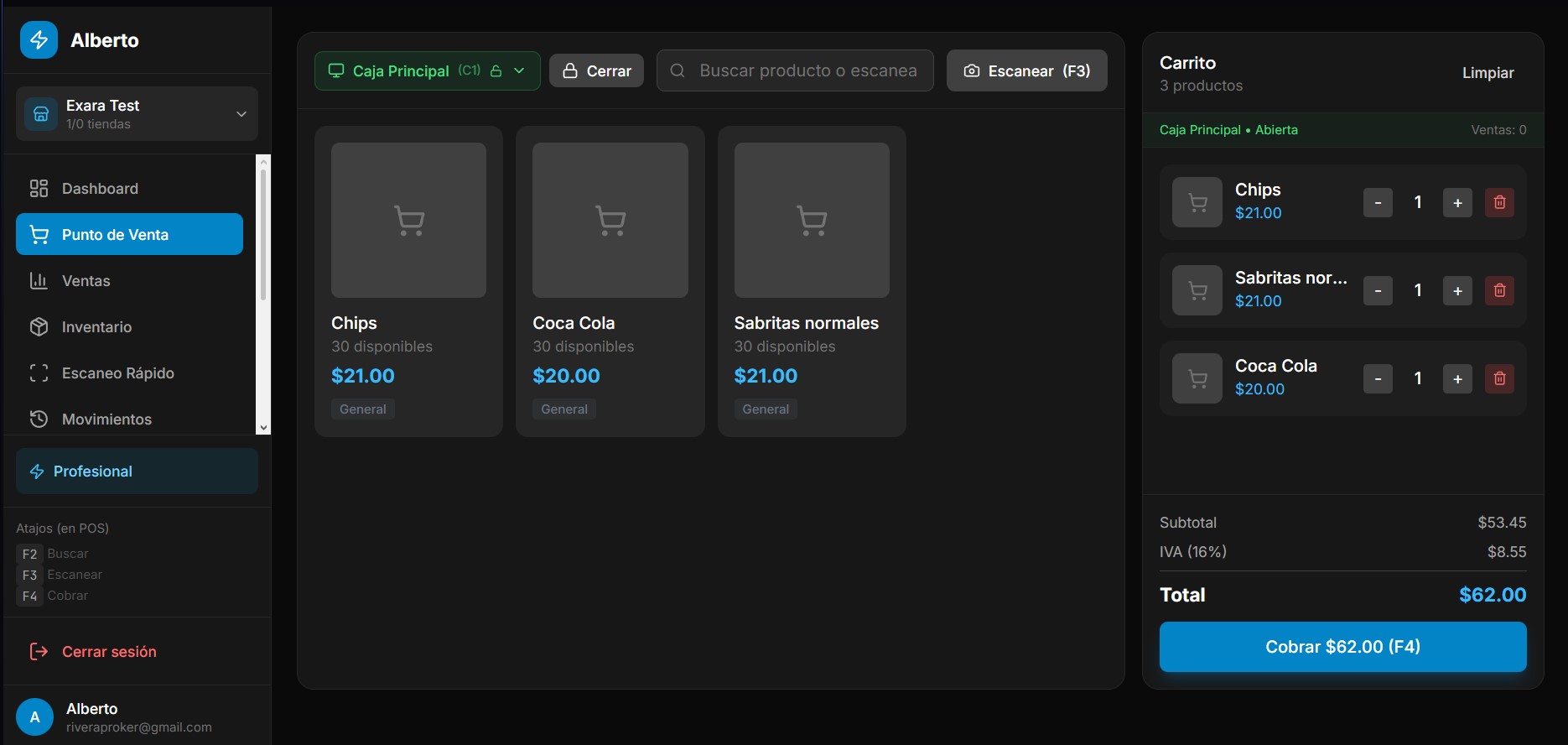Viewport: 1568px width, 745px height.
Task: Go to Ventas in sidebar
Action: [x=86, y=281]
